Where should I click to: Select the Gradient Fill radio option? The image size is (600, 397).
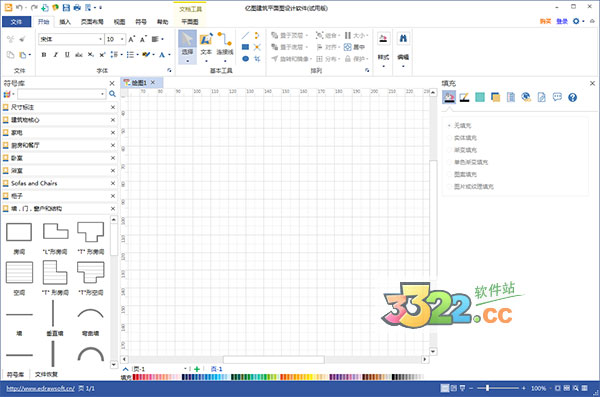(462, 150)
